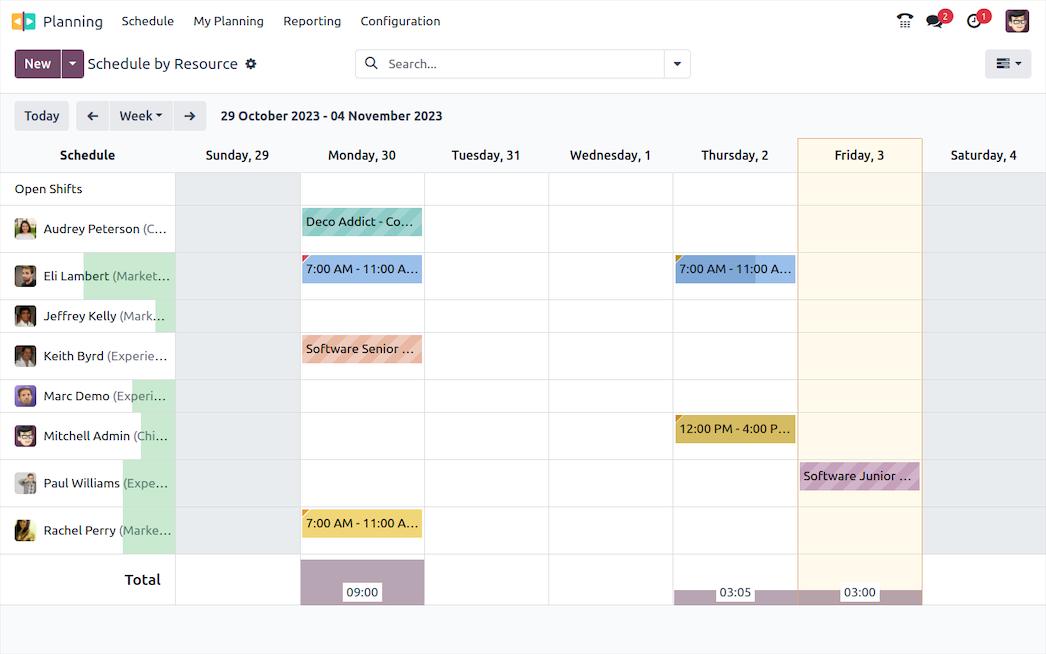Click the settings gear beside Schedule by Resource
Viewport: 1046px width, 654px height.
(251, 64)
